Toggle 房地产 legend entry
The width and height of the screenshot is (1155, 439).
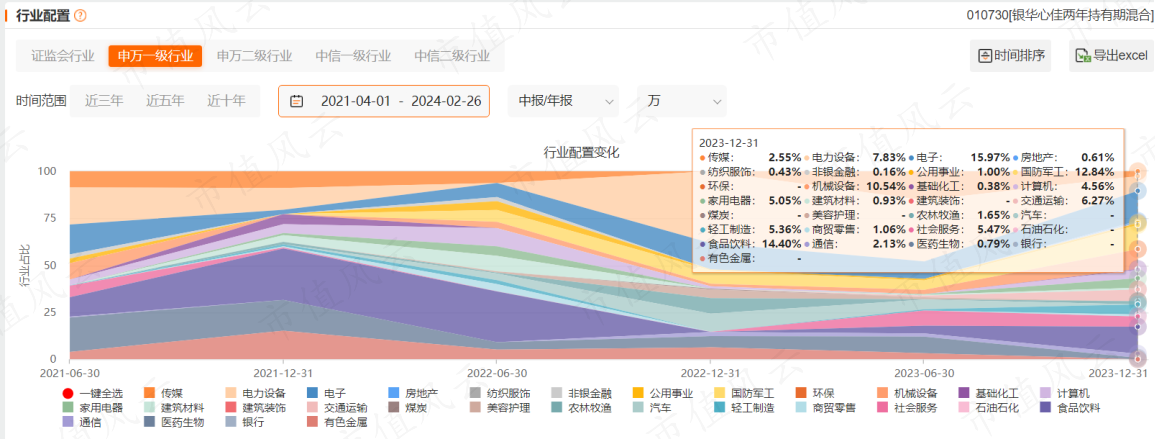(412, 393)
